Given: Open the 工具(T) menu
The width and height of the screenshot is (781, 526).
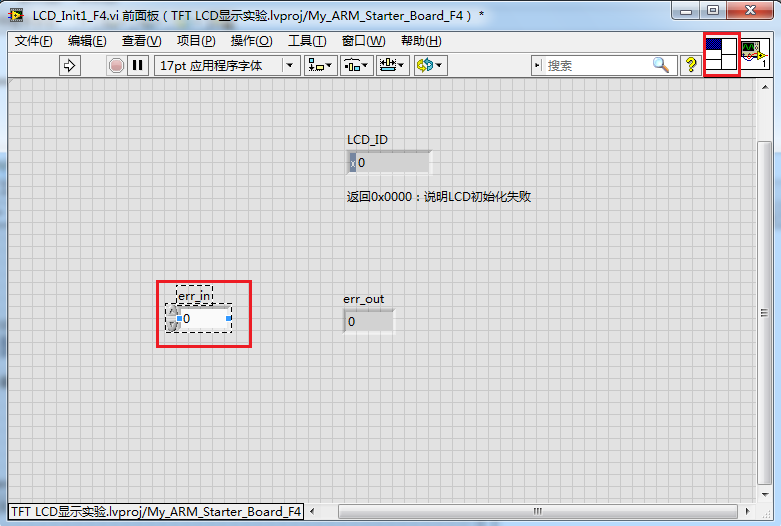Looking at the screenshot, I should [307, 41].
